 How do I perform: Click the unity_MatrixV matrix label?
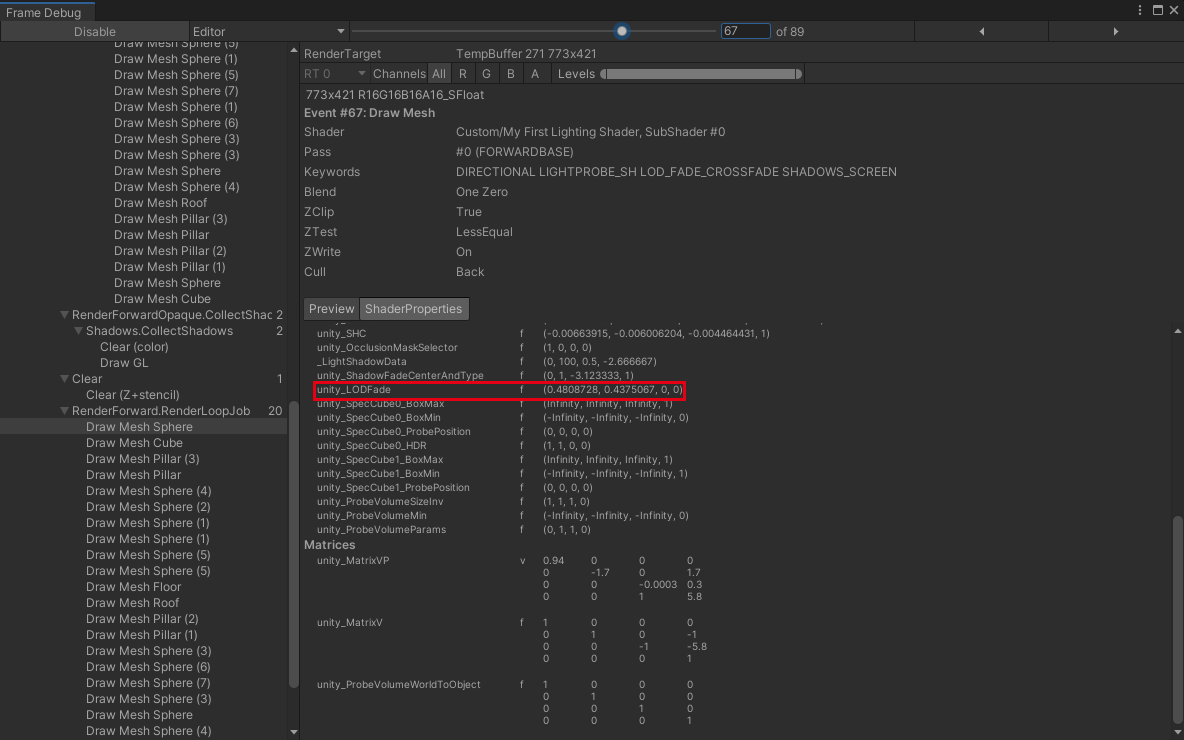(x=350, y=622)
